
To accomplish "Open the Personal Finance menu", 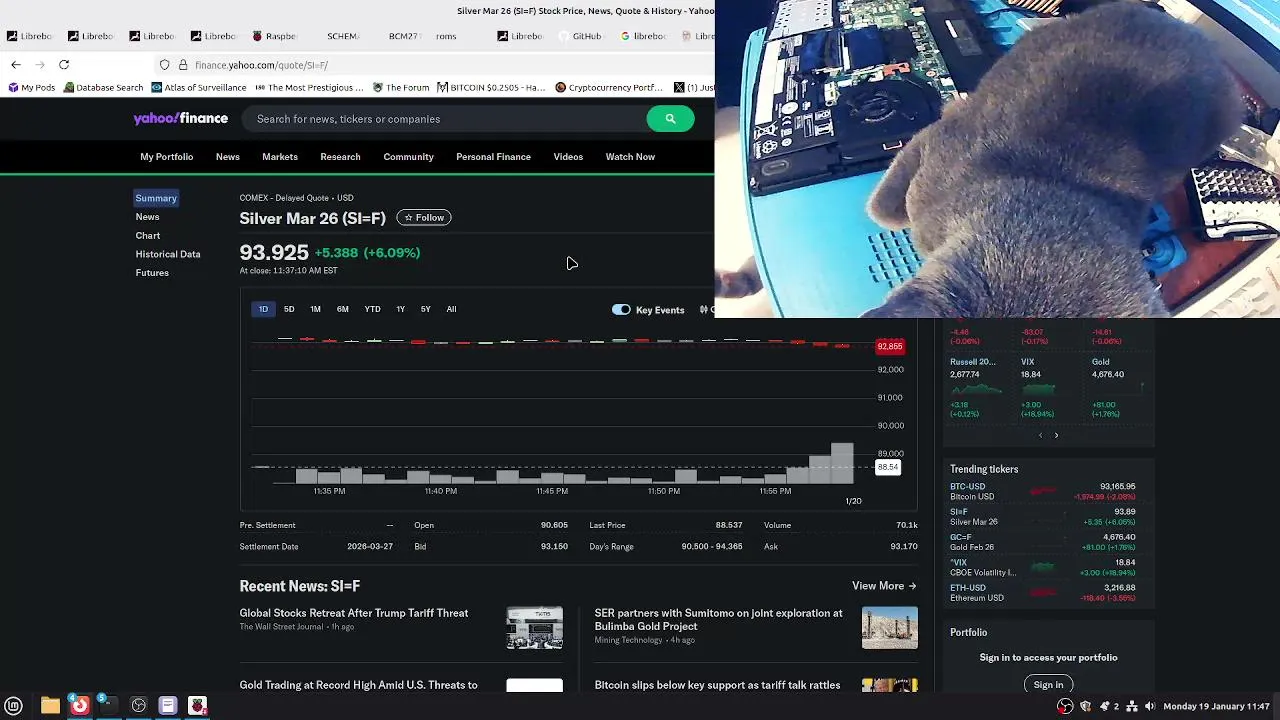I will tap(493, 157).
